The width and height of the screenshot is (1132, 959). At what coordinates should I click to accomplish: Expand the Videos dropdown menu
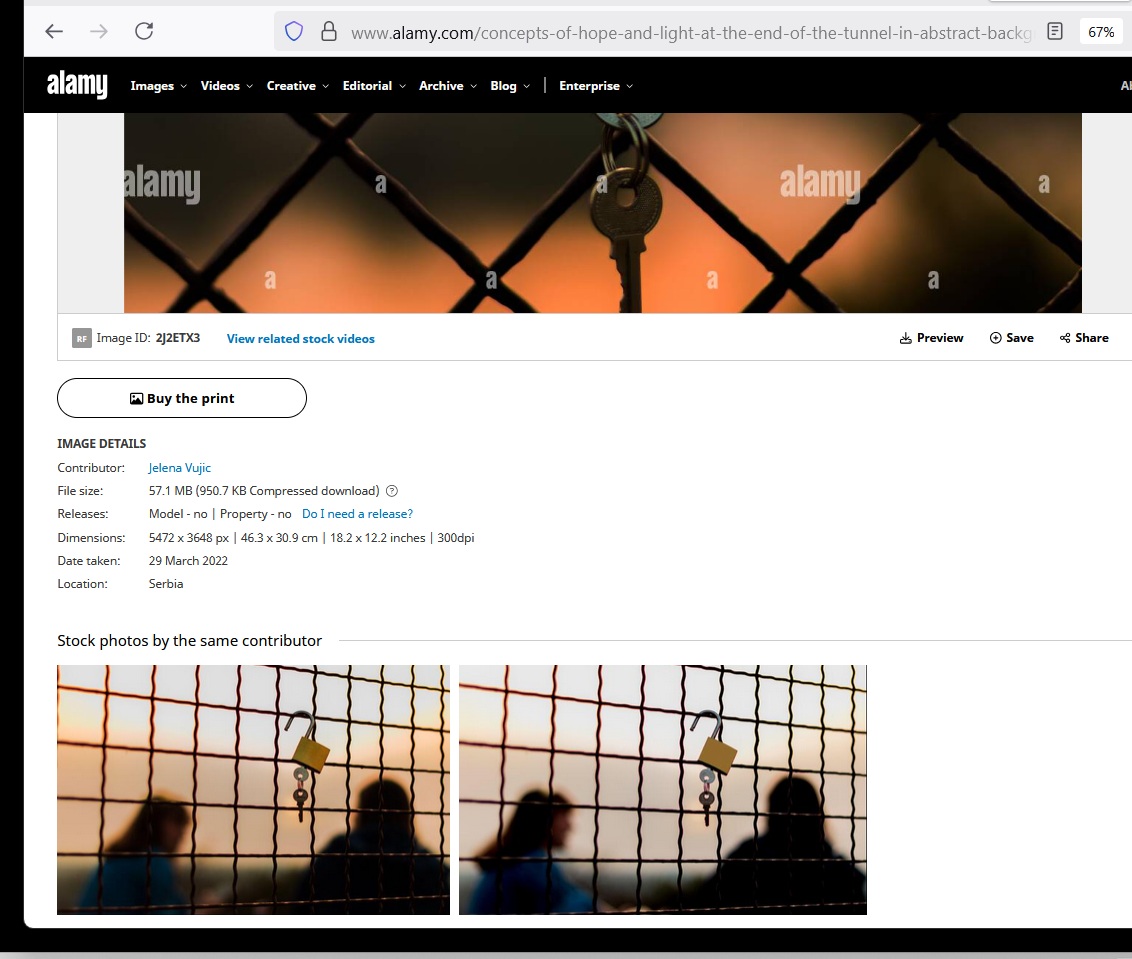pos(226,86)
